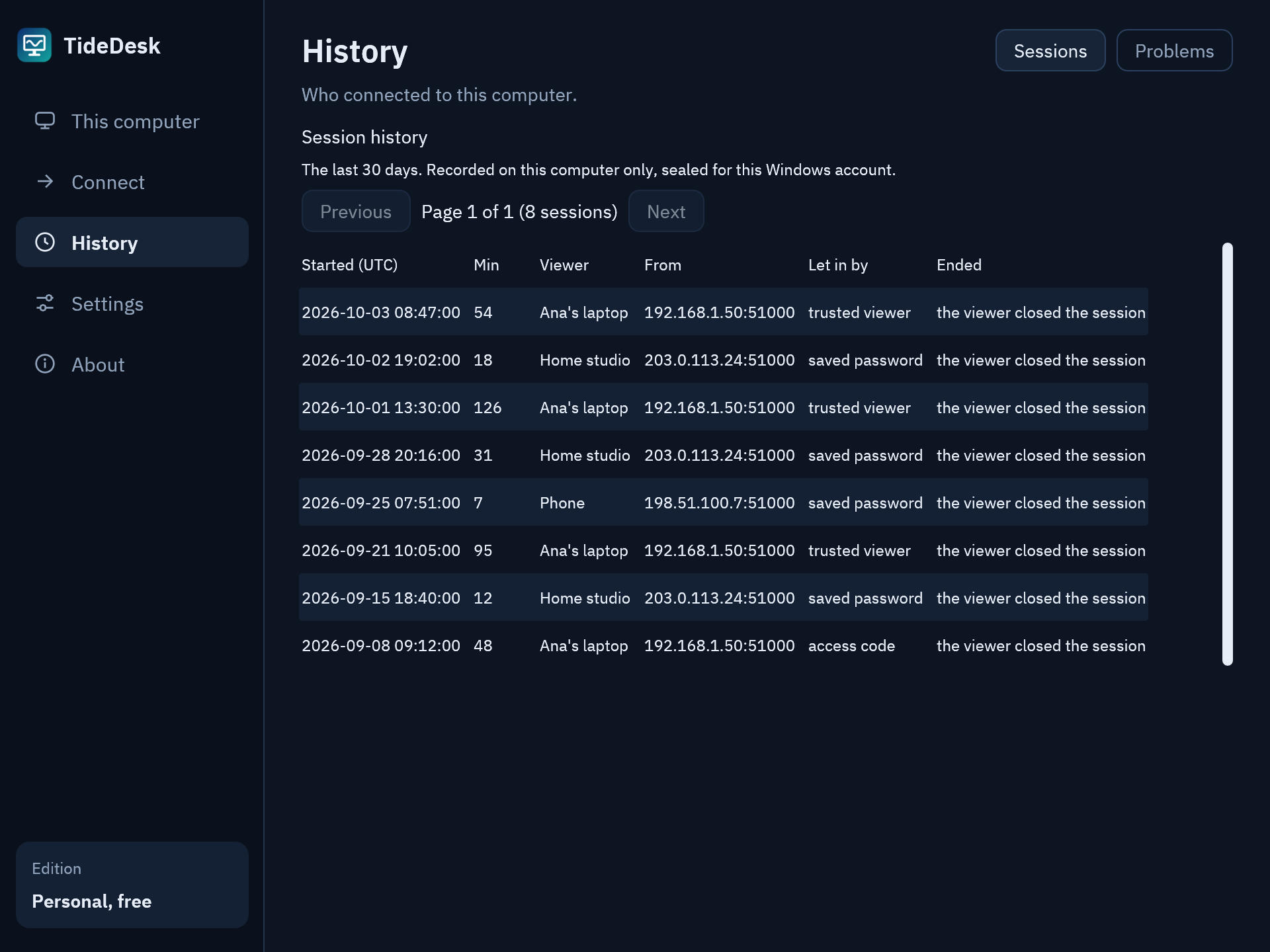Screen dimensions: 1270x952
Task: Click the arrow icon beside Connect
Action: point(45,182)
